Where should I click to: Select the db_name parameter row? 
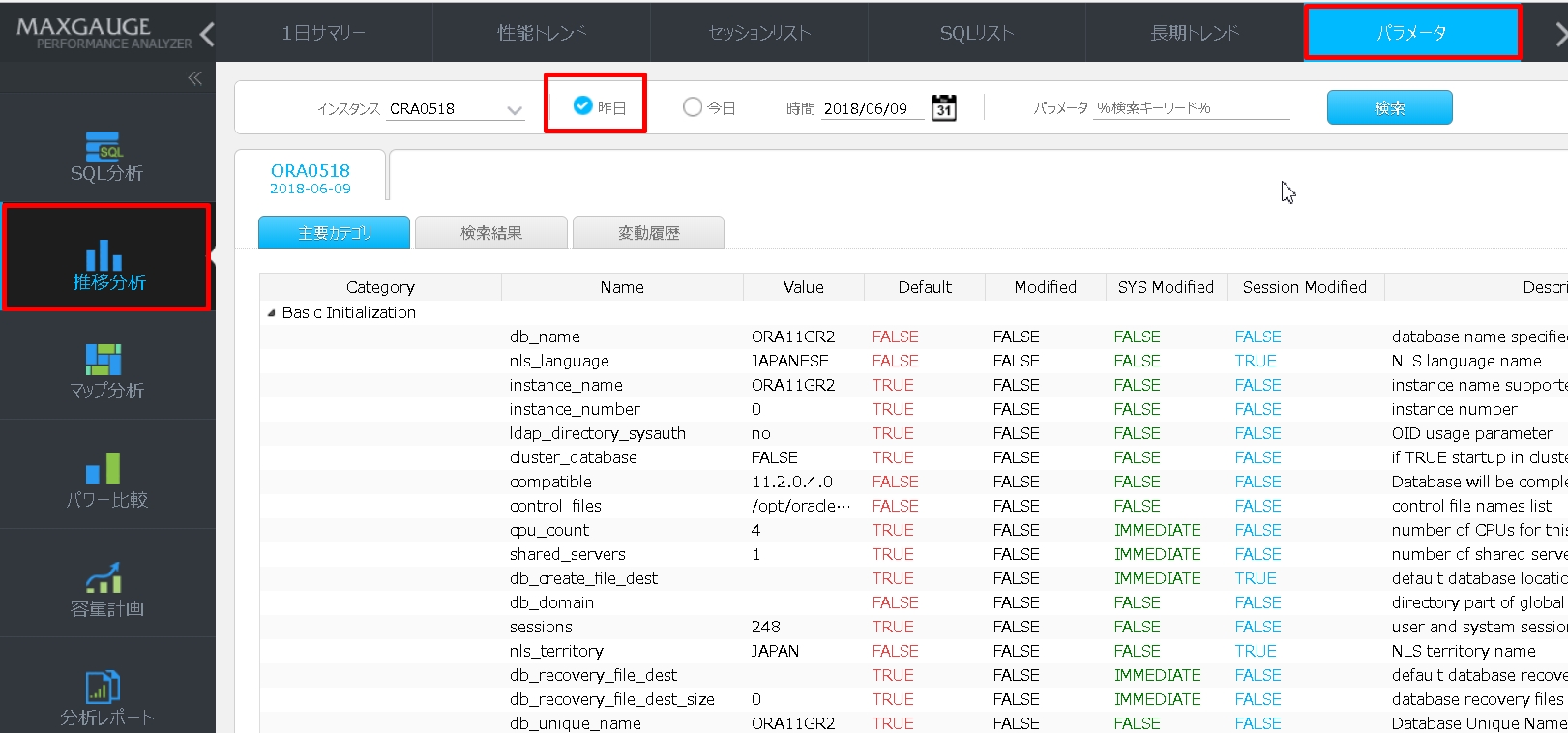point(914,337)
